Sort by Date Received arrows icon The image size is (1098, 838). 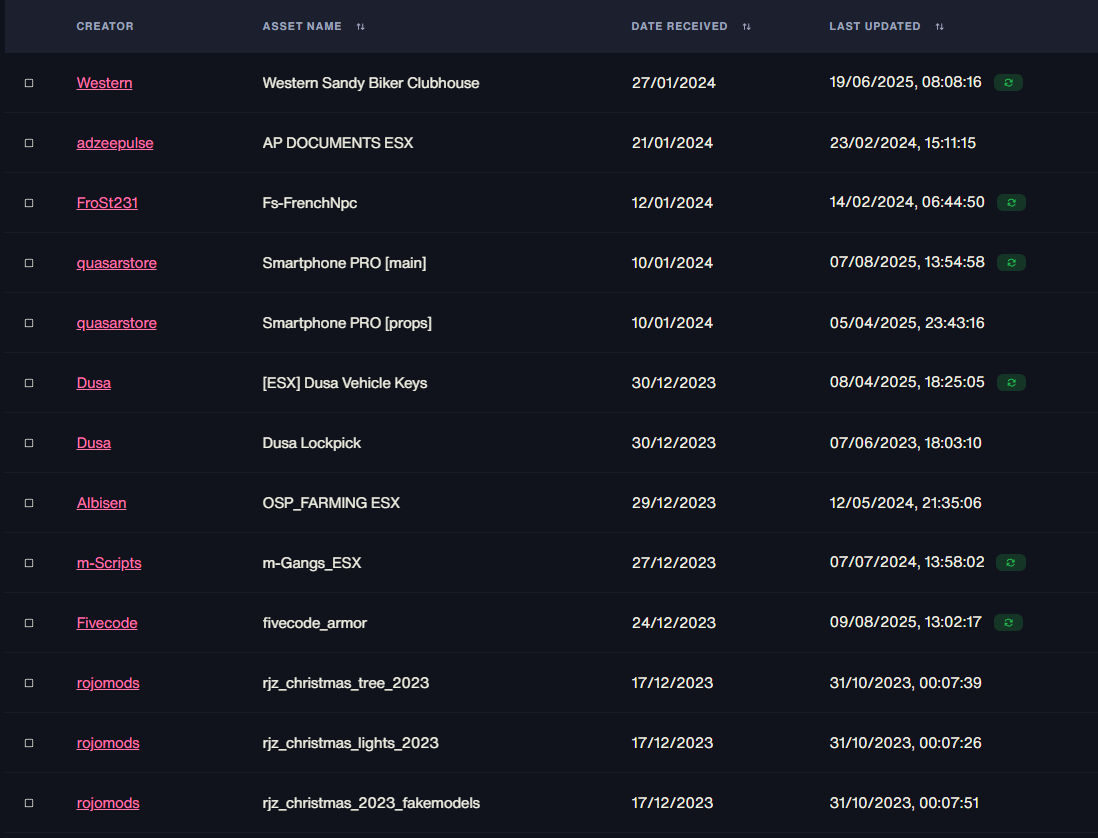pos(746,27)
